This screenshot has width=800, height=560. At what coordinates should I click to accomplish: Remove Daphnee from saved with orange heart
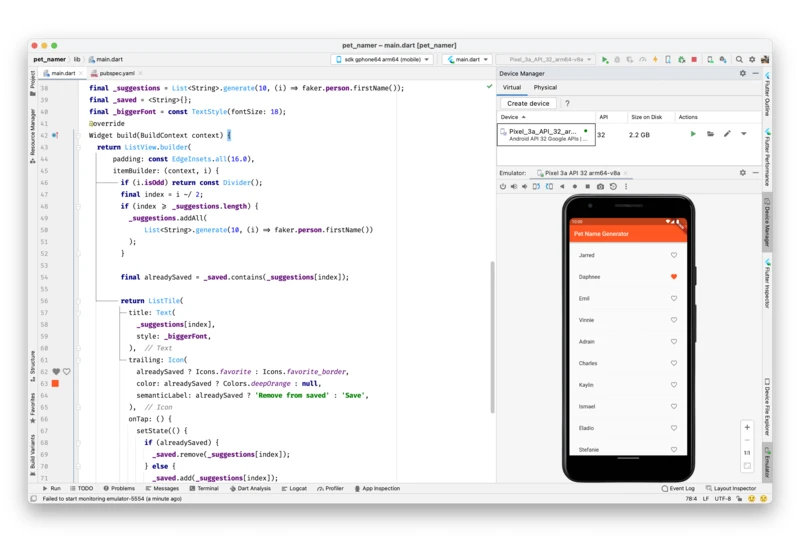click(x=673, y=276)
